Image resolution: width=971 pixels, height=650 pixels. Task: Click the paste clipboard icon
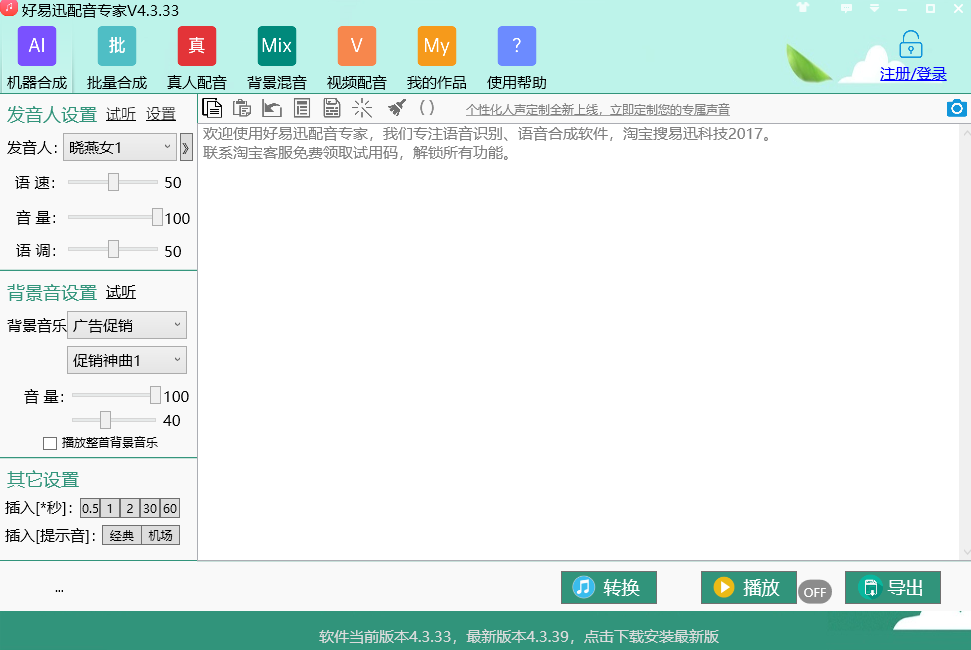click(242, 108)
